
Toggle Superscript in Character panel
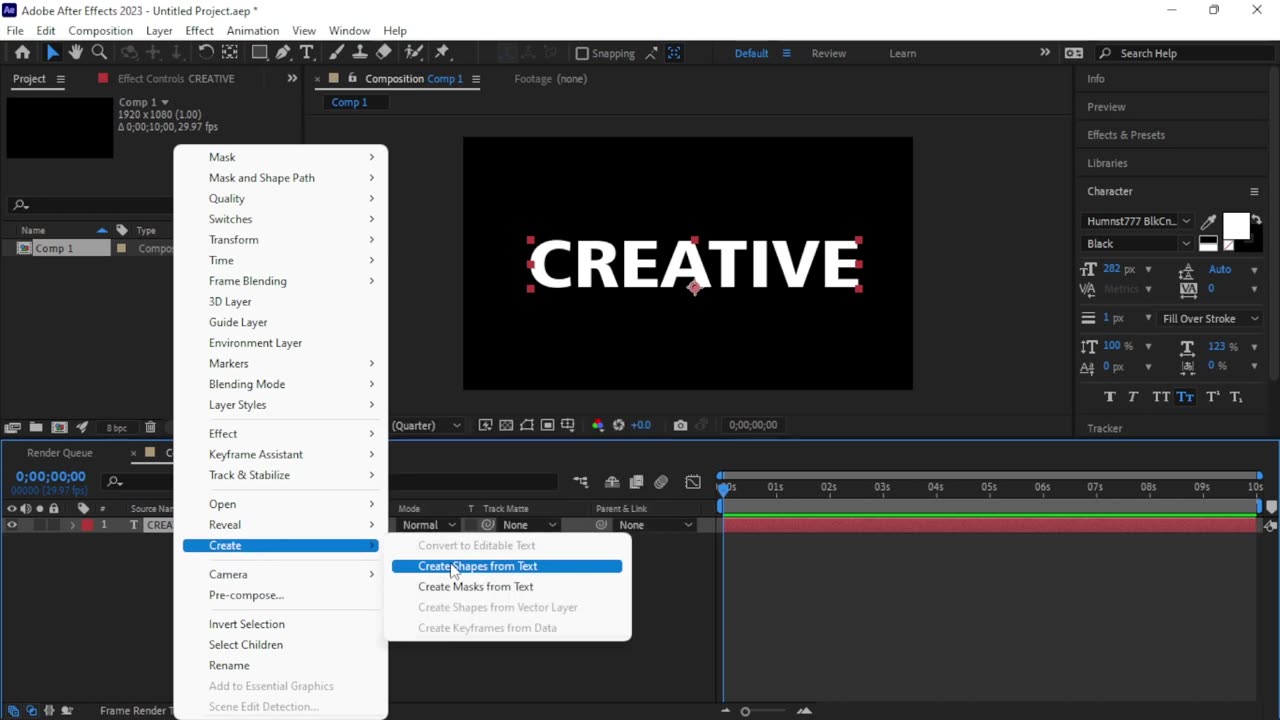1212,397
